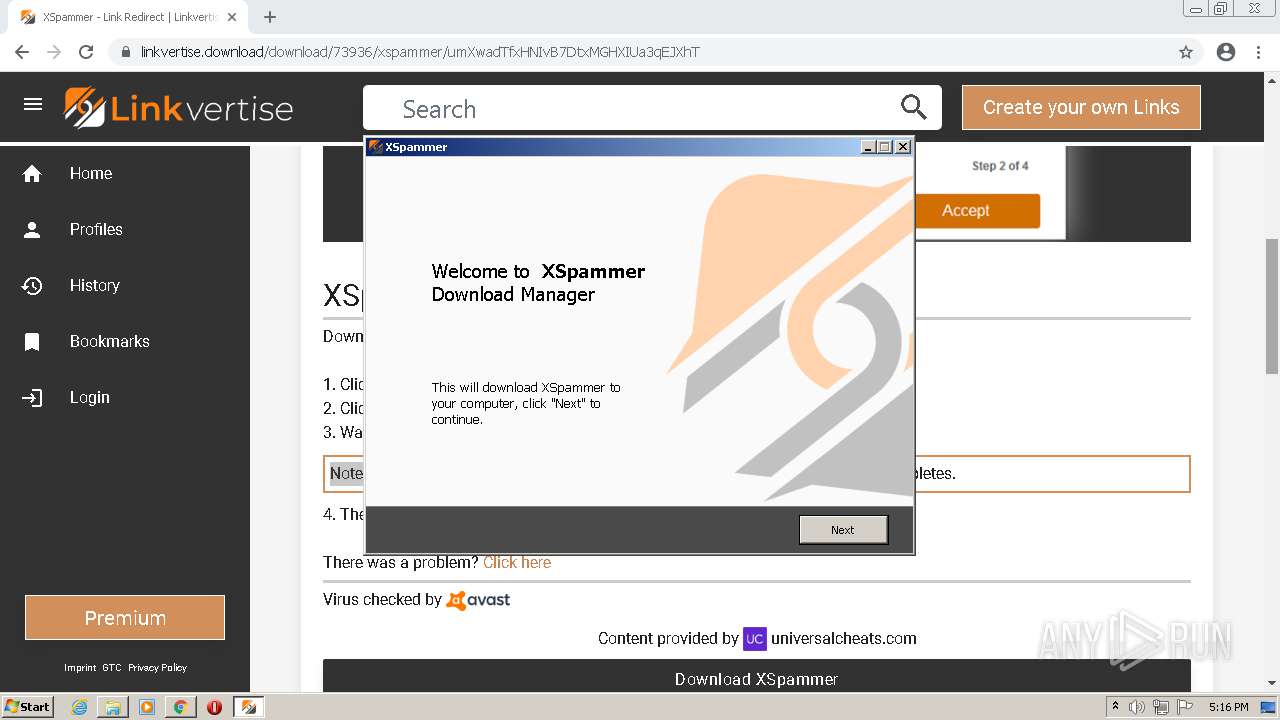1280x720 pixels.
Task: Open the Chrome three-dot menu
Action: pos(1259,52)
